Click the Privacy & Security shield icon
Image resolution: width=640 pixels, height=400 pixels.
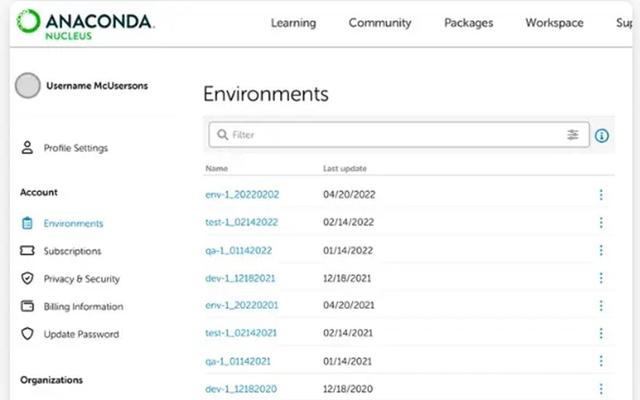27,279
